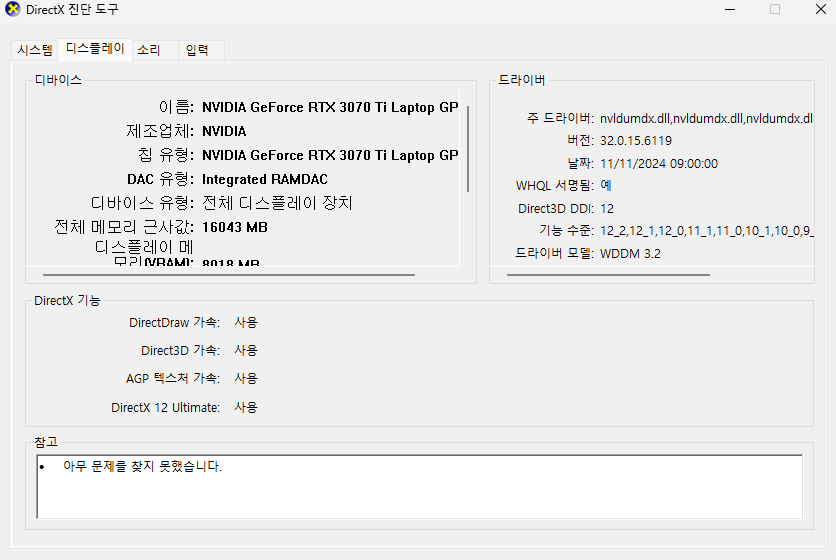Click the 칩 유형 GPU value
Viewport: 836px width, 560px height.
tap(330, 155)
